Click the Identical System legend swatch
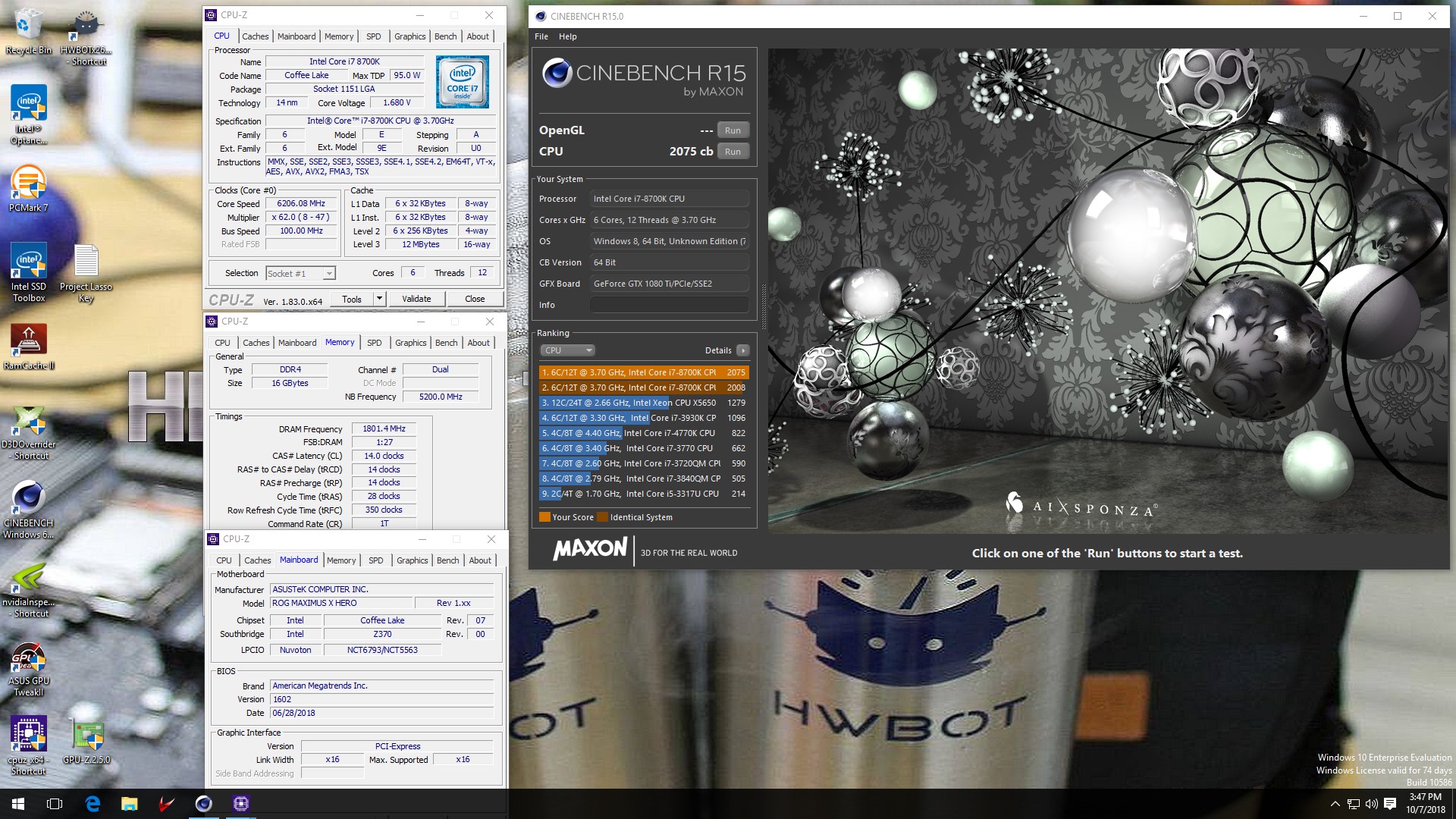 [603, 517]
